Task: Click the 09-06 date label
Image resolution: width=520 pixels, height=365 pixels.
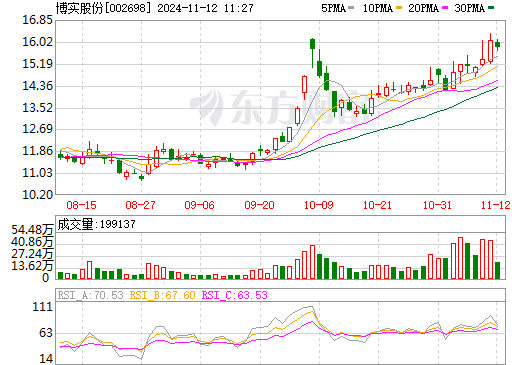Action: 199,205
